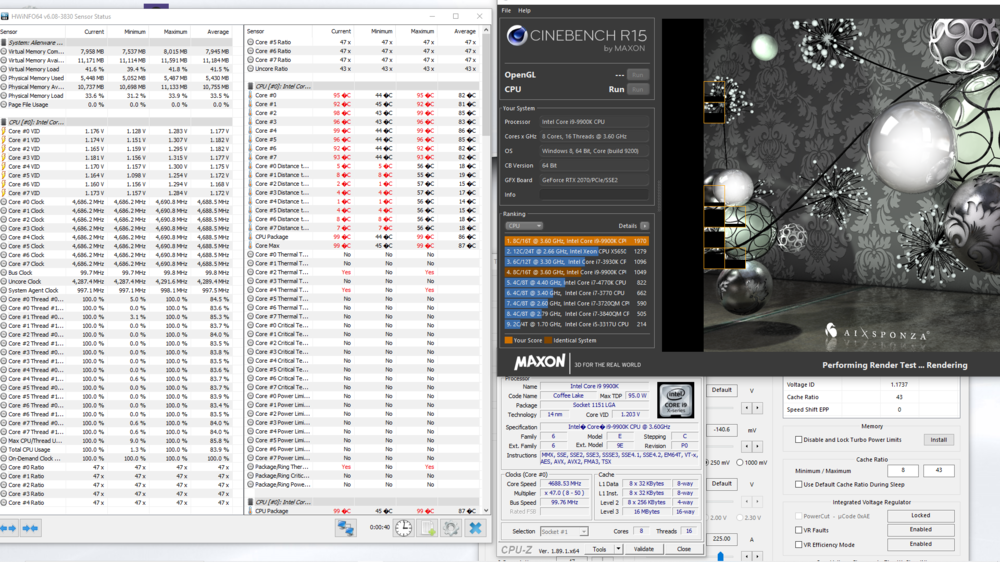Click the Intel Core i9 logo in CPU-Z
The image size is (1000, 562).
tap(675, 400)
